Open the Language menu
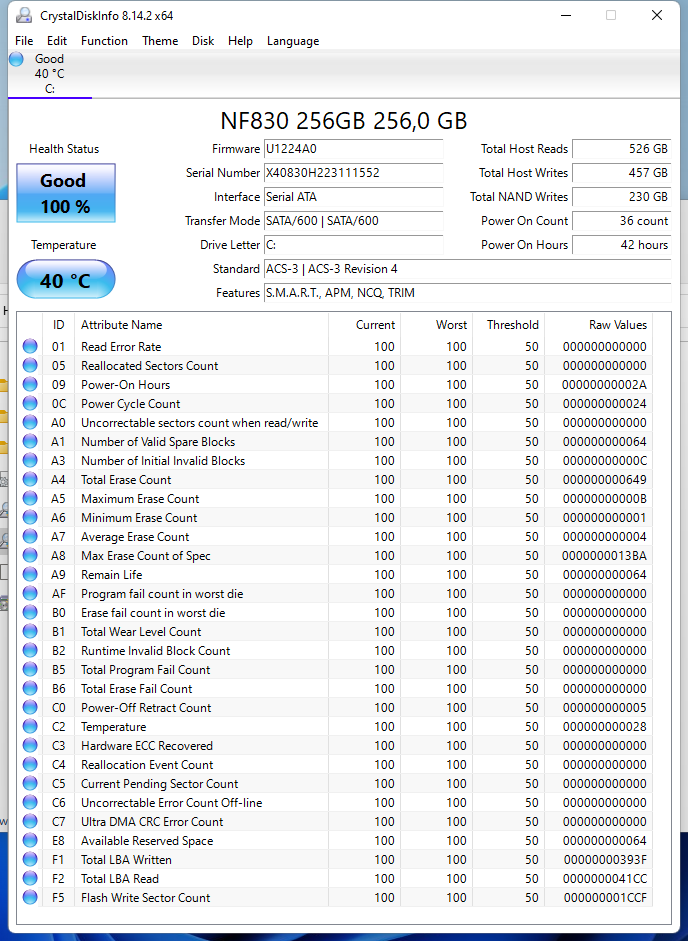 (x=293, y=41)
